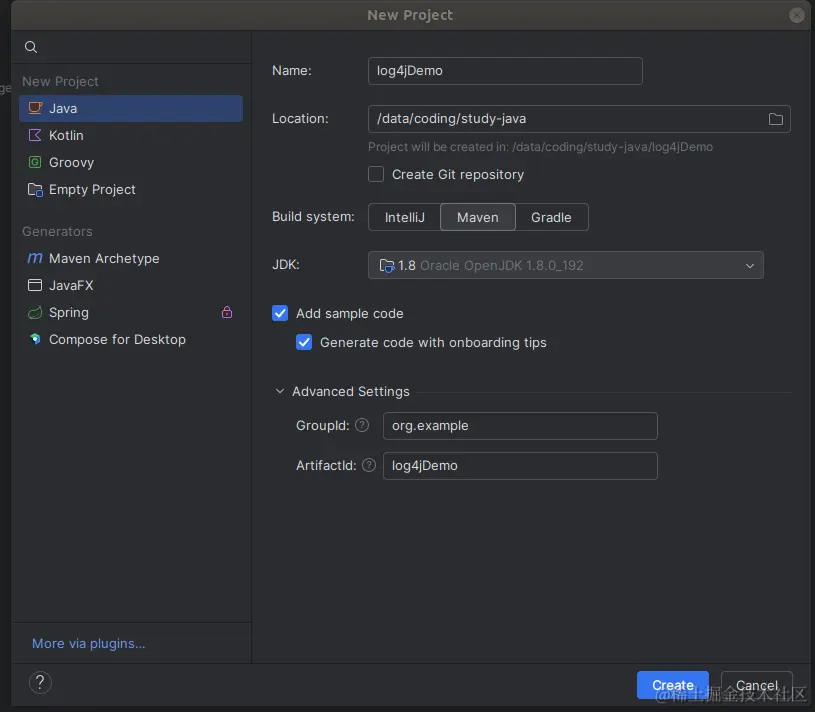Click the JavaFX generator icon

pyautogui.click(x=35, y=285)
